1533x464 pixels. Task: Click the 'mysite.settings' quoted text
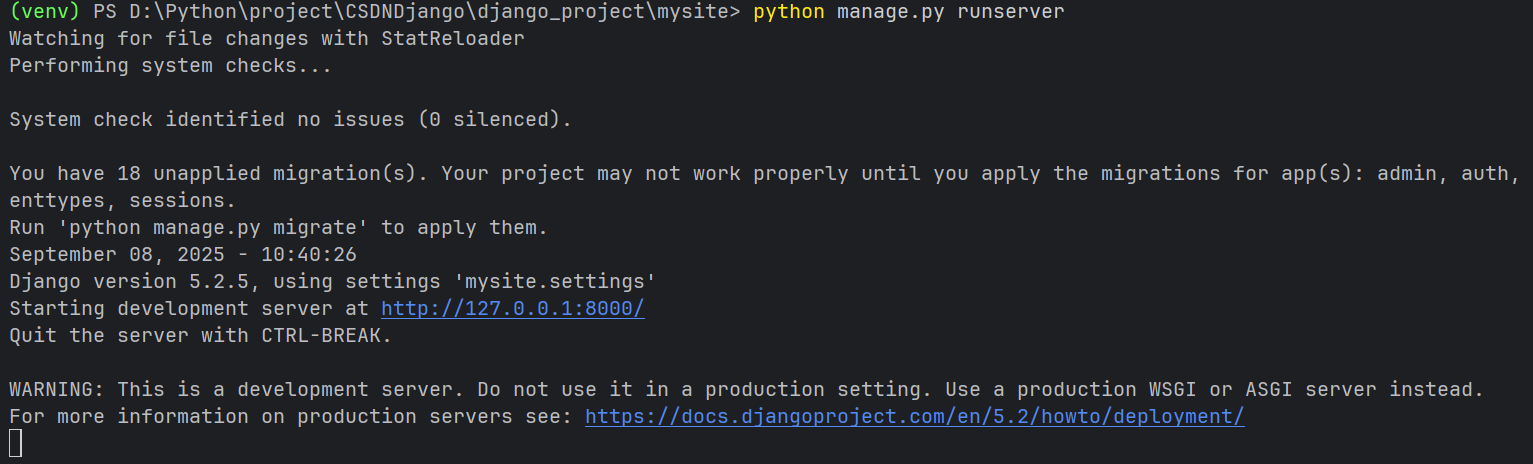point(555,282)
